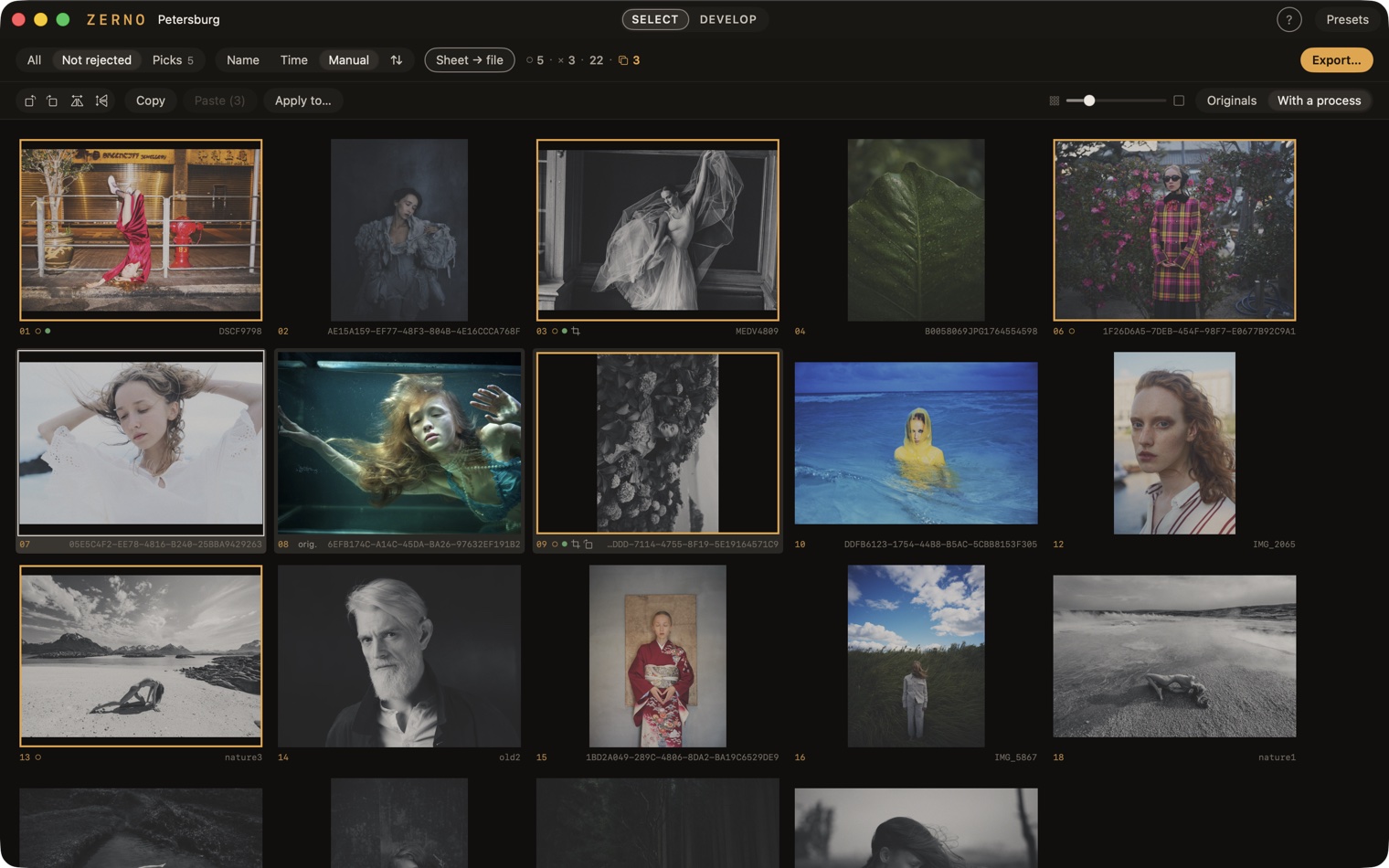This screenshot has height=868, width=1389.
Task: Select the hydrangea black-and-white photo 09
Action: pos(658,443)
